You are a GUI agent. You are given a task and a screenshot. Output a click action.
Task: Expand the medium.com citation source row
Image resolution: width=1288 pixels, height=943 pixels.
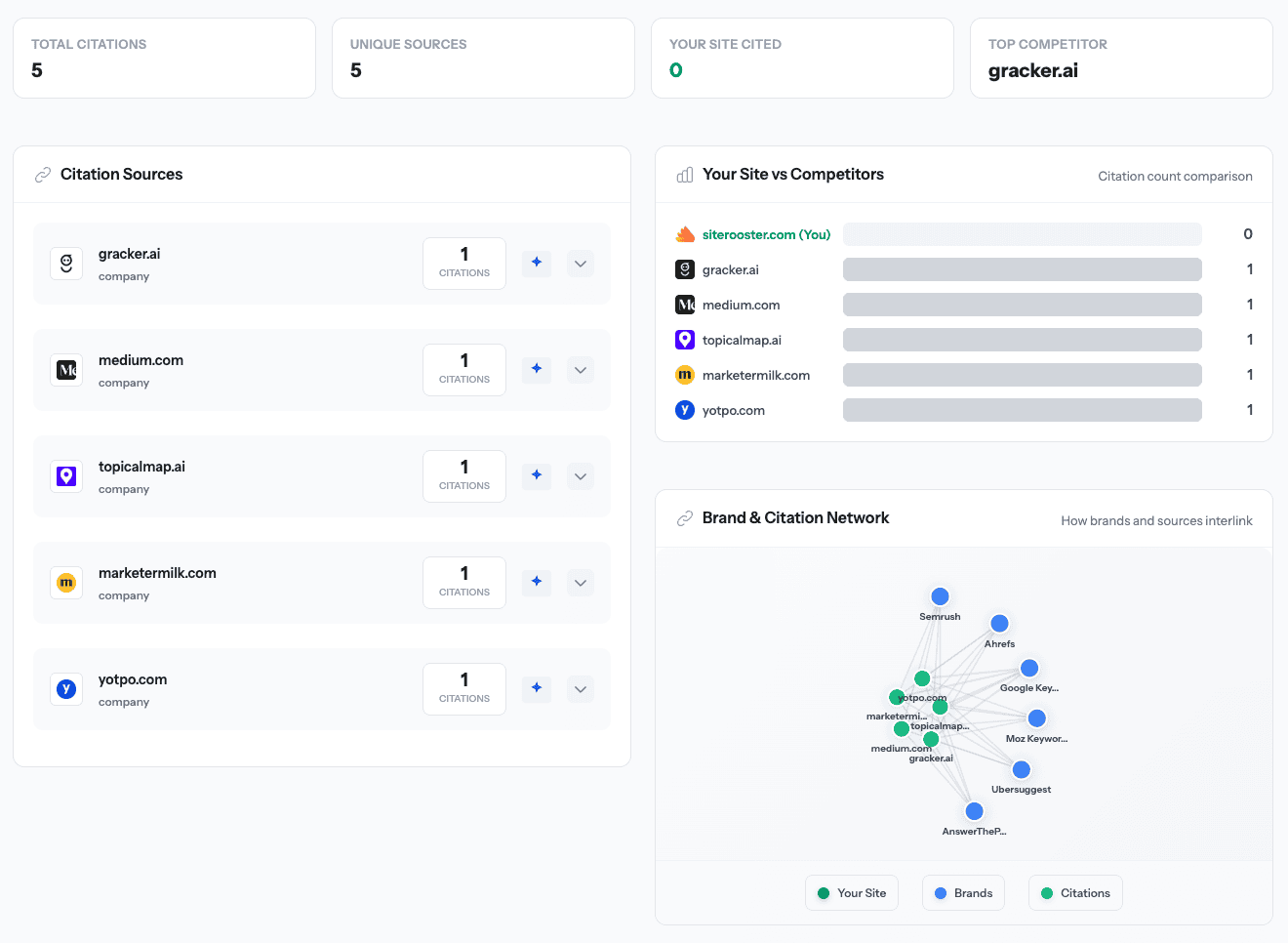(x=581, y=370)
